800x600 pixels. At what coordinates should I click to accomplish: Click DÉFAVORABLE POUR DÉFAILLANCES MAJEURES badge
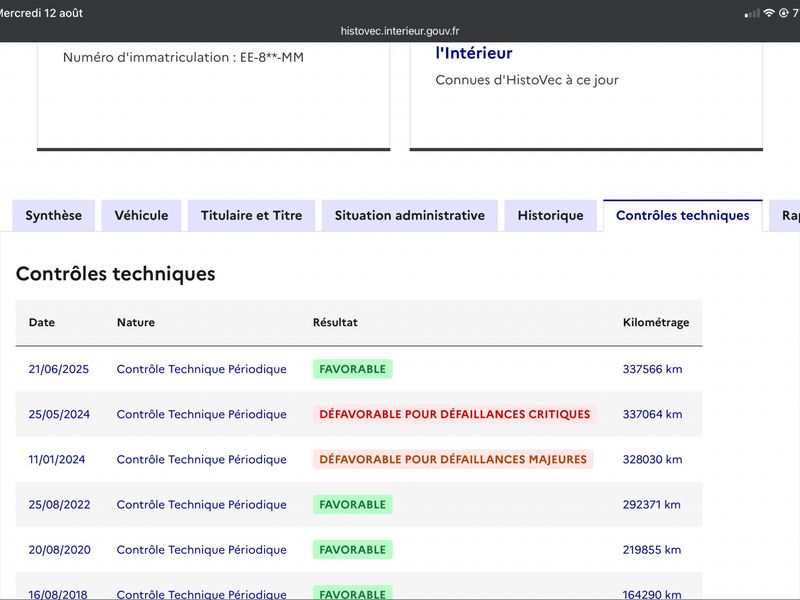(453, 459)
